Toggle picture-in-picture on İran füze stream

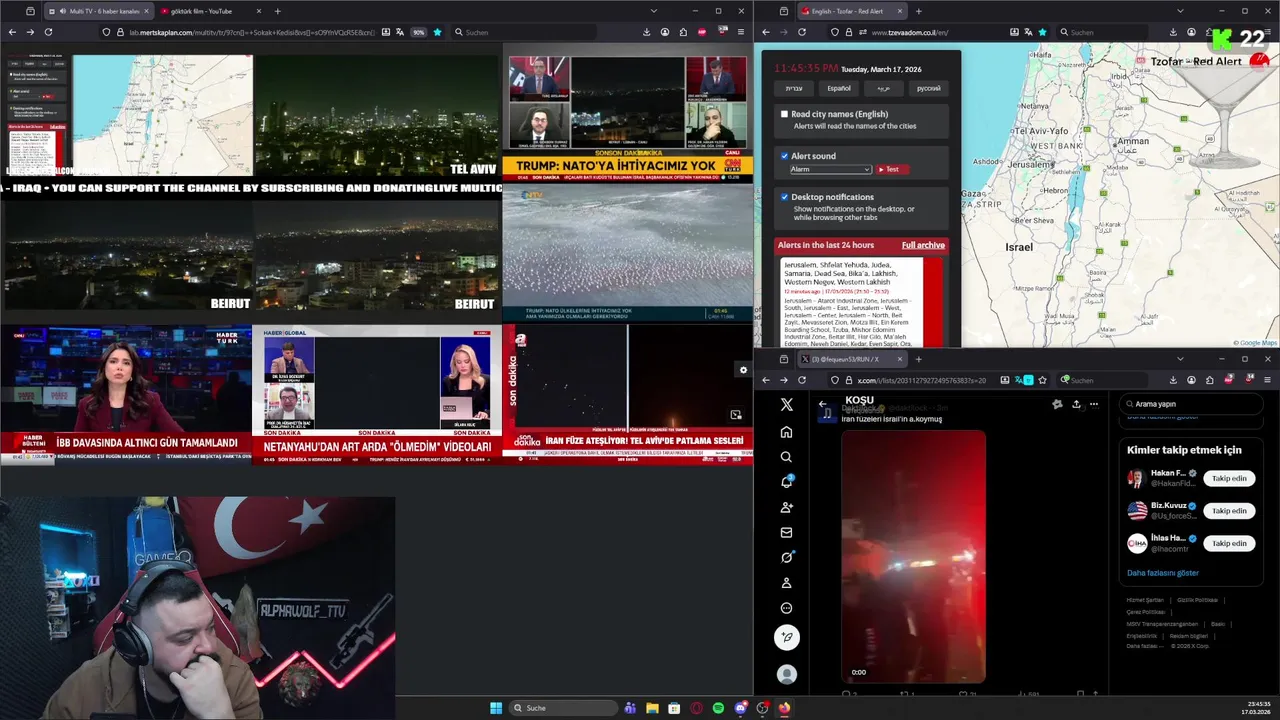[x=736, y=415]
